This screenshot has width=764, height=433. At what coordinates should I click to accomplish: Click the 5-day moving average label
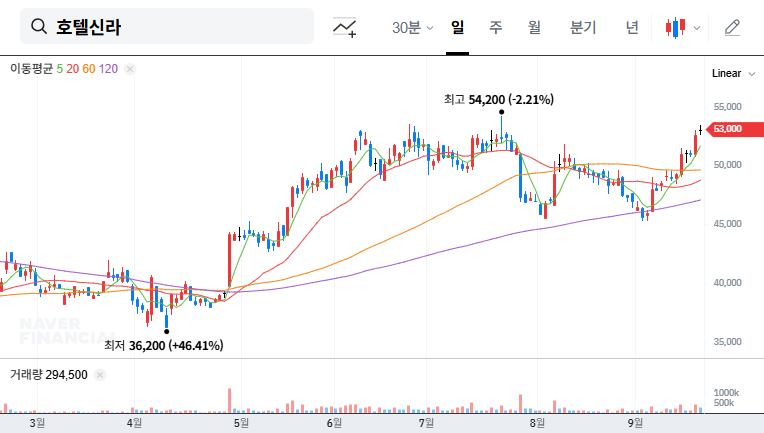pos(59,69)
